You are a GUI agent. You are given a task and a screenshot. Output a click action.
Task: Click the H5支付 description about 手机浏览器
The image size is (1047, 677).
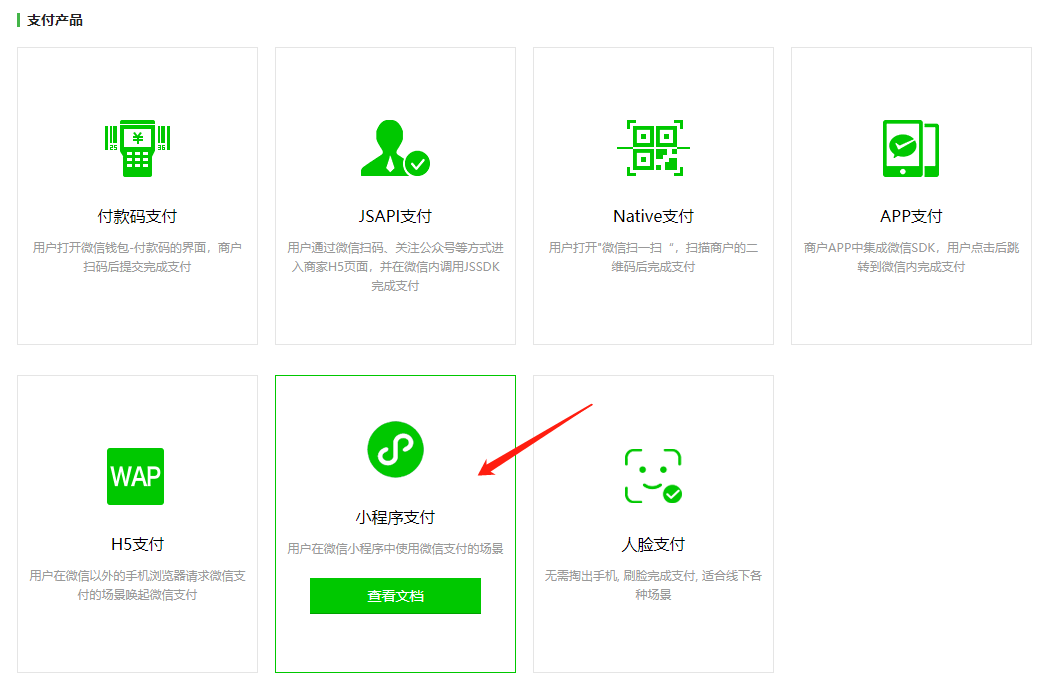138,585
